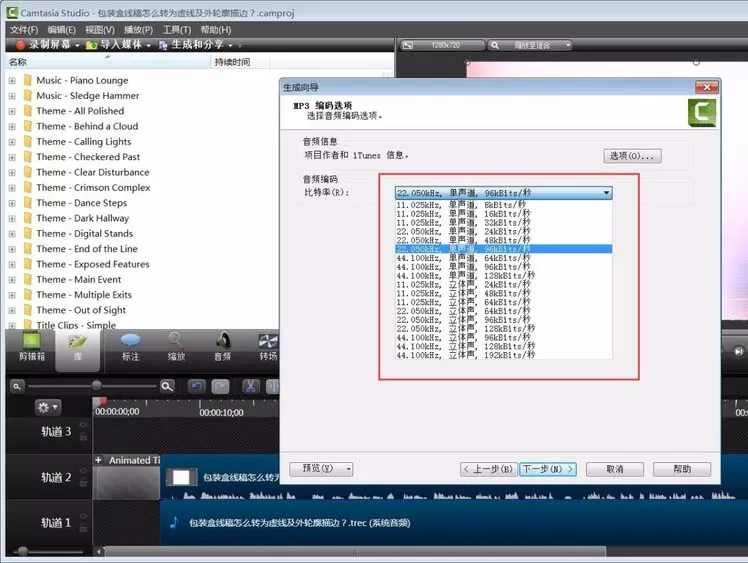Screen dimensions: 748x563
Task: Select 11.025kHz, 单声道, 8kBits/秒 option
Action: (x=503, y=205)
